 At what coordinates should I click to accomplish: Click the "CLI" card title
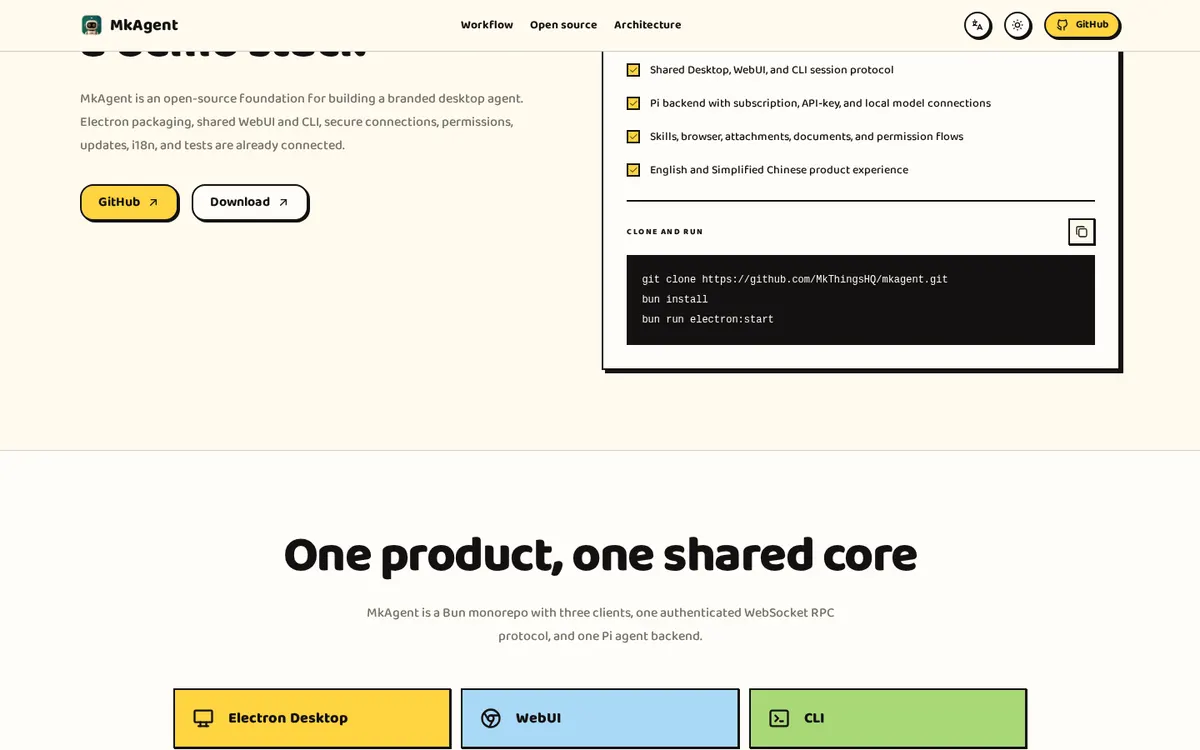coord(814,718)
